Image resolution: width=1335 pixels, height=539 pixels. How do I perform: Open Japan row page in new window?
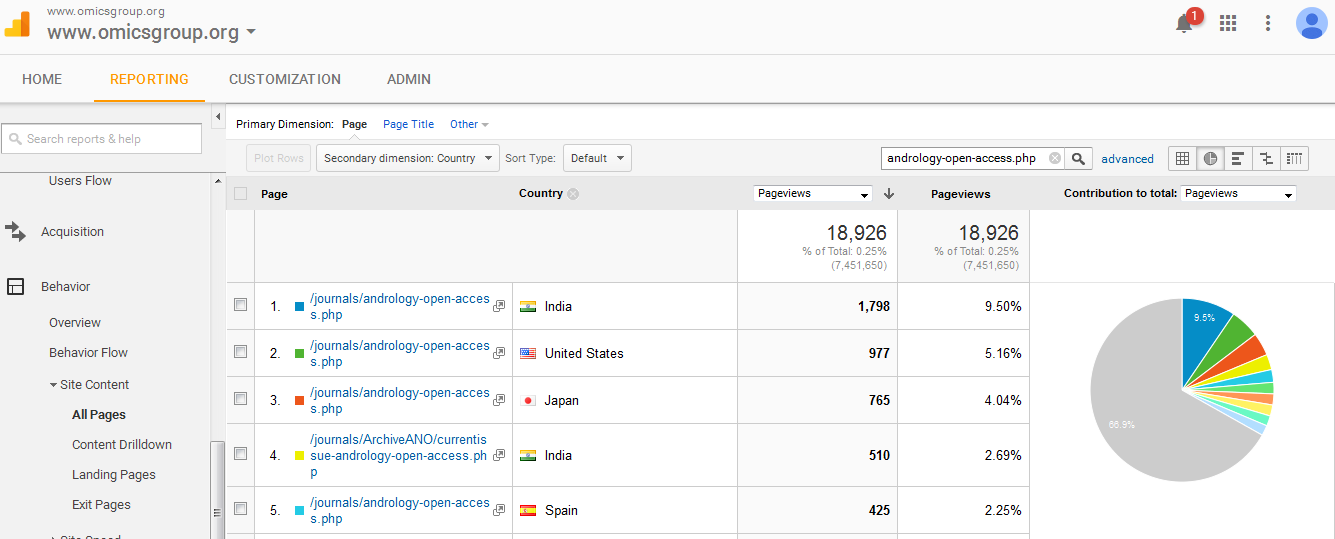pos(499,401)
